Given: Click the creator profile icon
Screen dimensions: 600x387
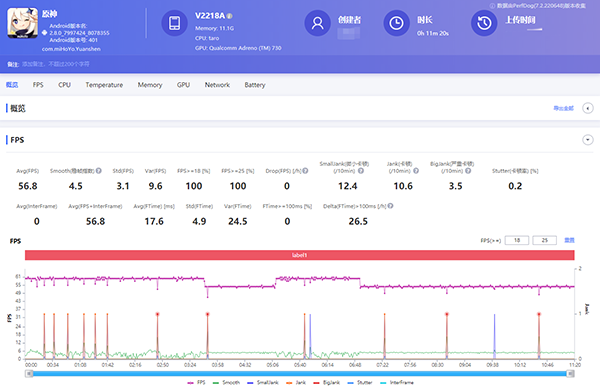Looking at the screenshot, I should click(x=317, y=23).
